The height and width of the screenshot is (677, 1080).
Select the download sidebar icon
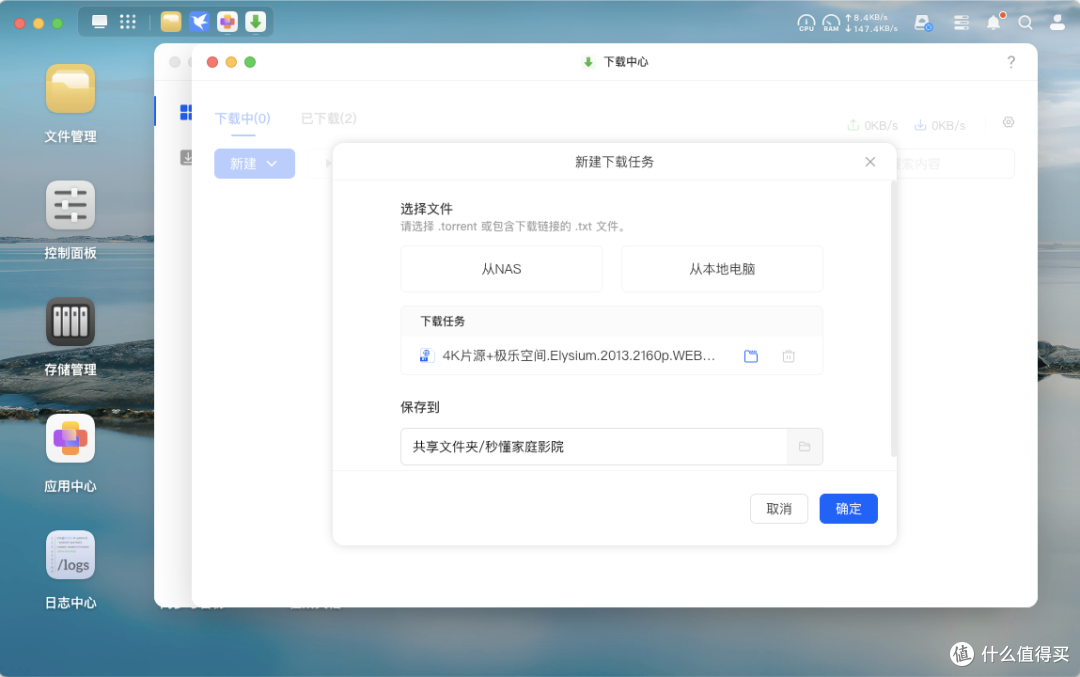click(x=186, y=158)
